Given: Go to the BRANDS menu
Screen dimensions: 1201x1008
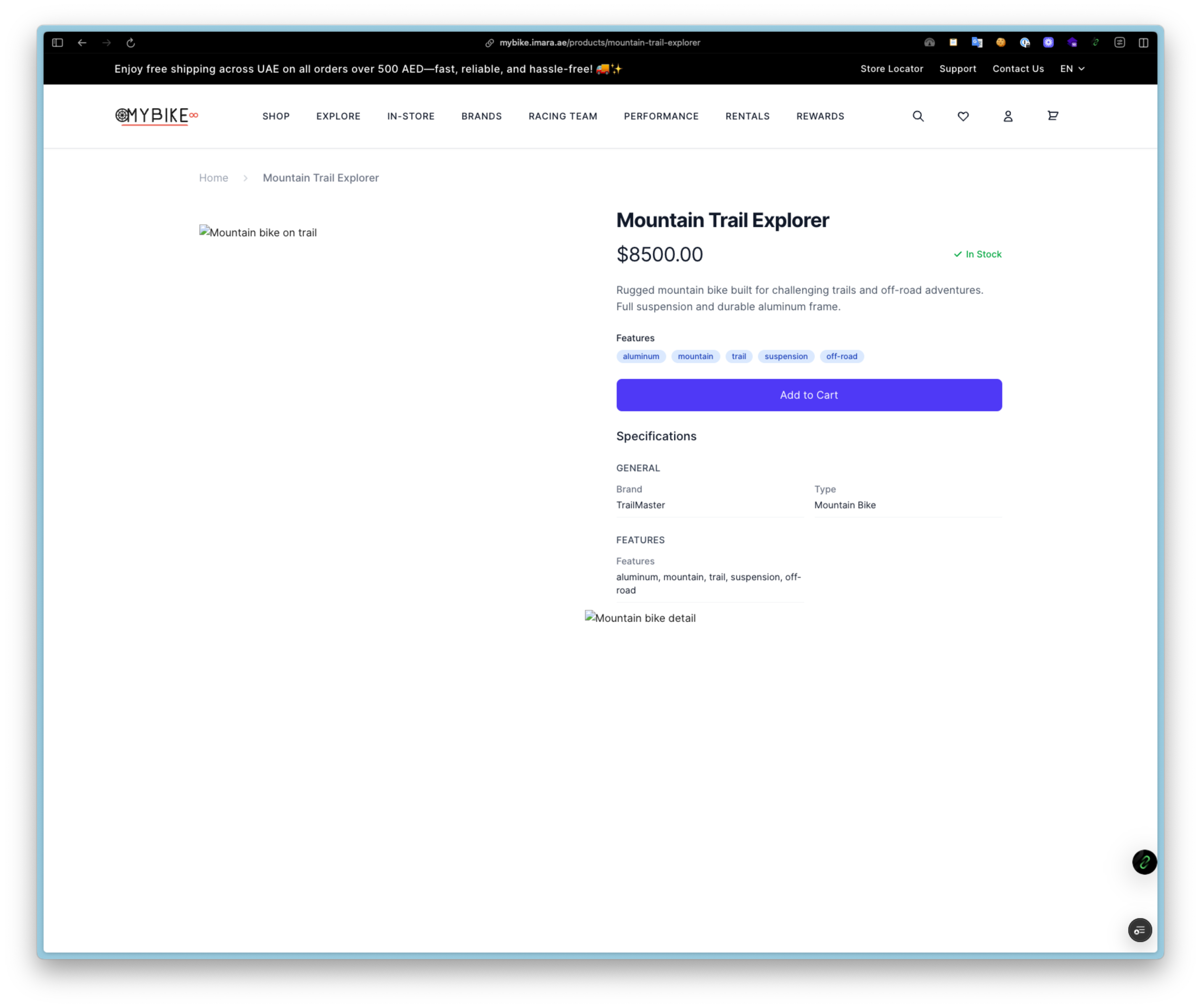Looking at the screenshot, I should (481, 116).
